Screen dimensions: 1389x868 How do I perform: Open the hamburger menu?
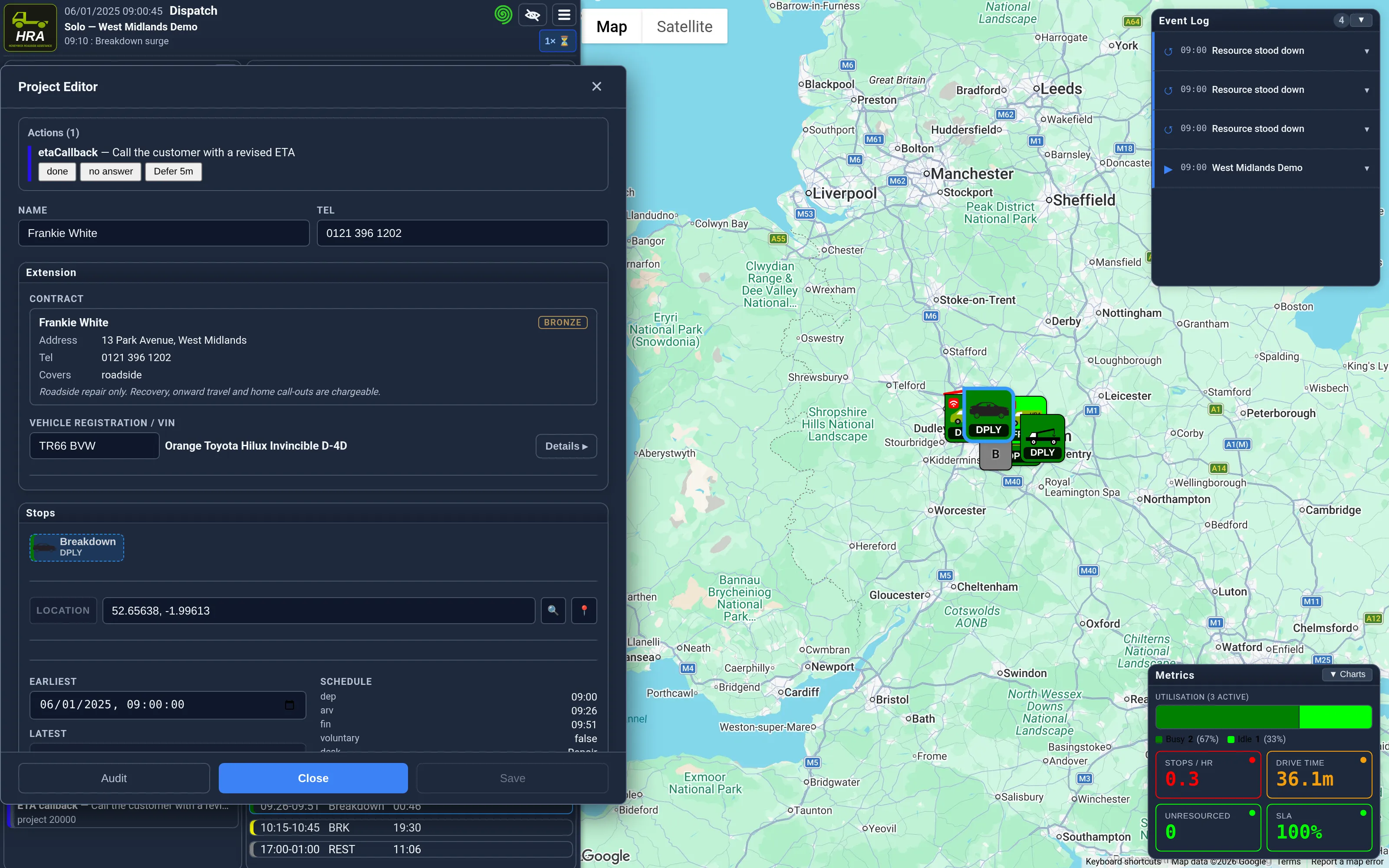[564, 15]
